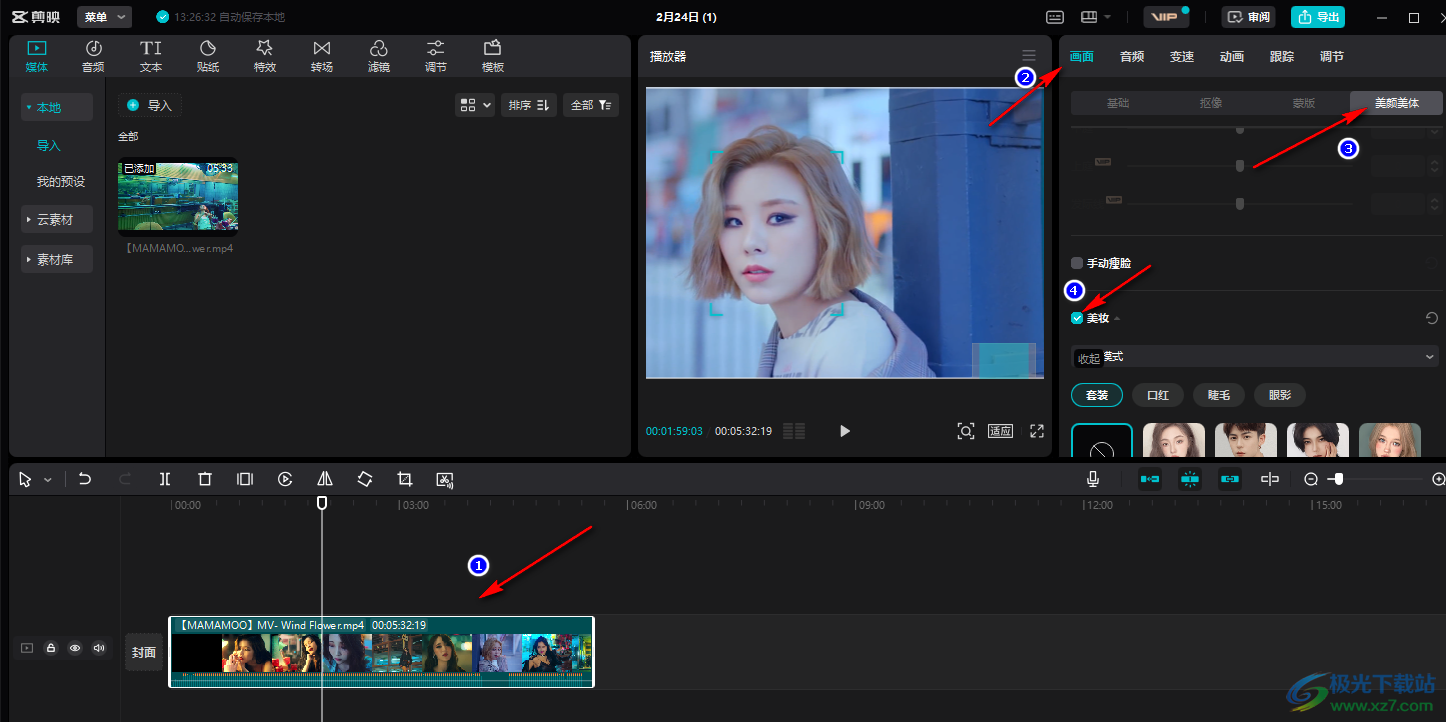Click the reverse playback timeline tool

pos(285,479)
